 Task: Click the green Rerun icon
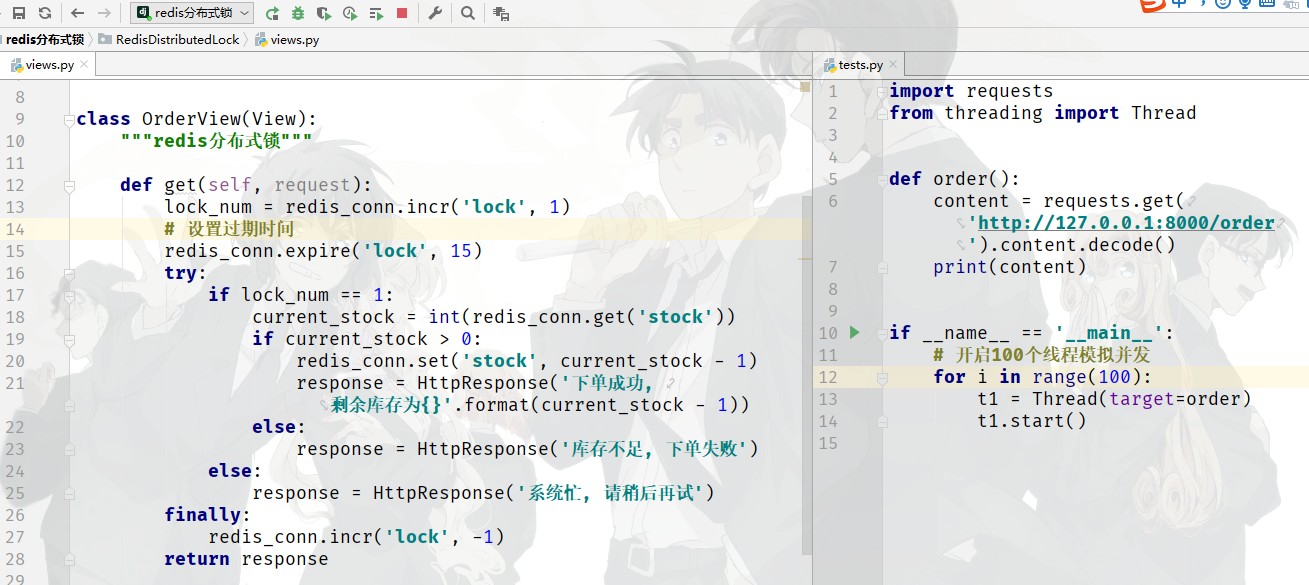[272, 13]
